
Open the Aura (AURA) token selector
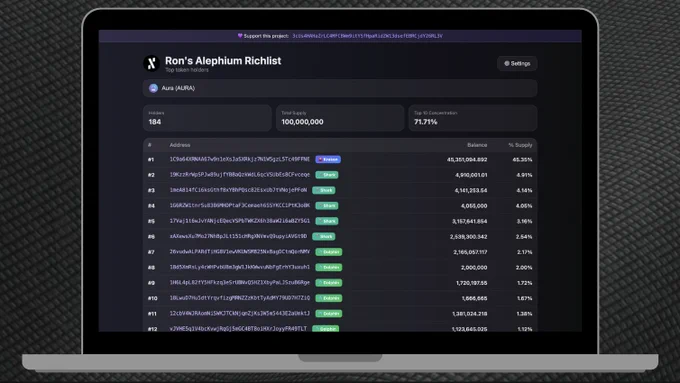[x=340, y=88]
